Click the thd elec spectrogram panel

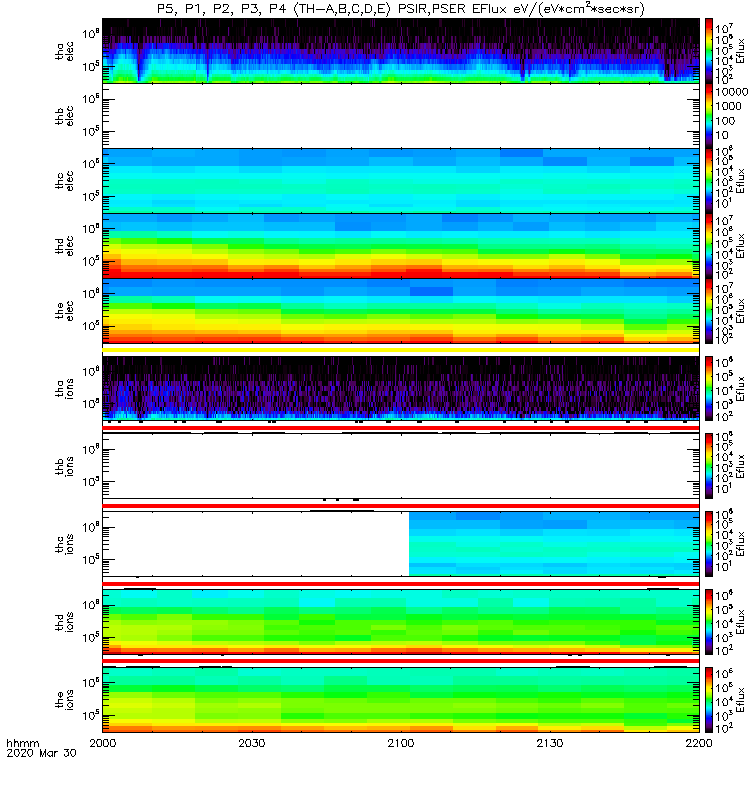(x=401, y=245)
